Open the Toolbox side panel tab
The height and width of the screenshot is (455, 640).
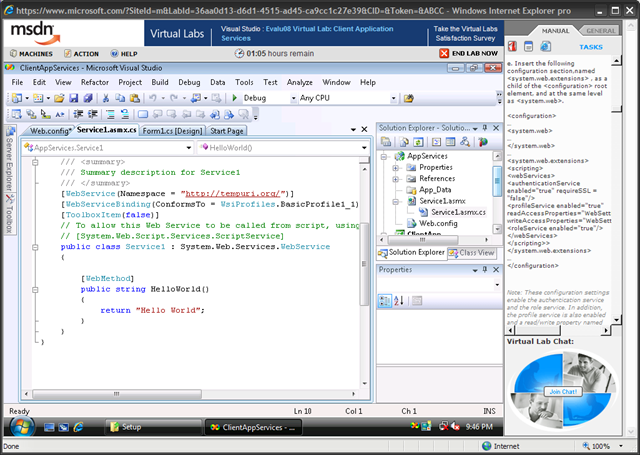click(10, 214)
